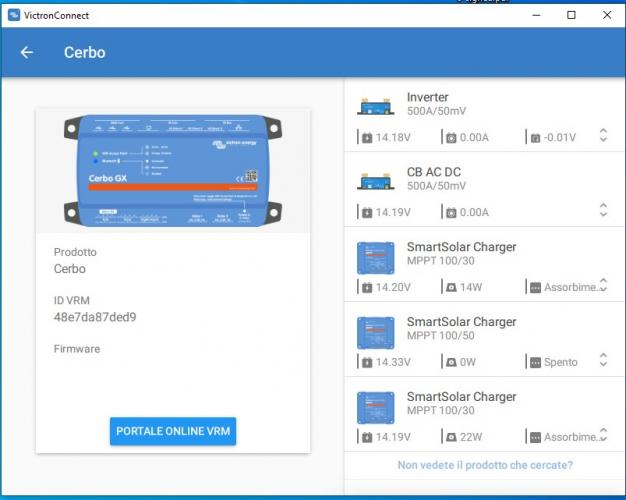
Task: Click the solar power icon beside 14W
Action: point(451,287)
